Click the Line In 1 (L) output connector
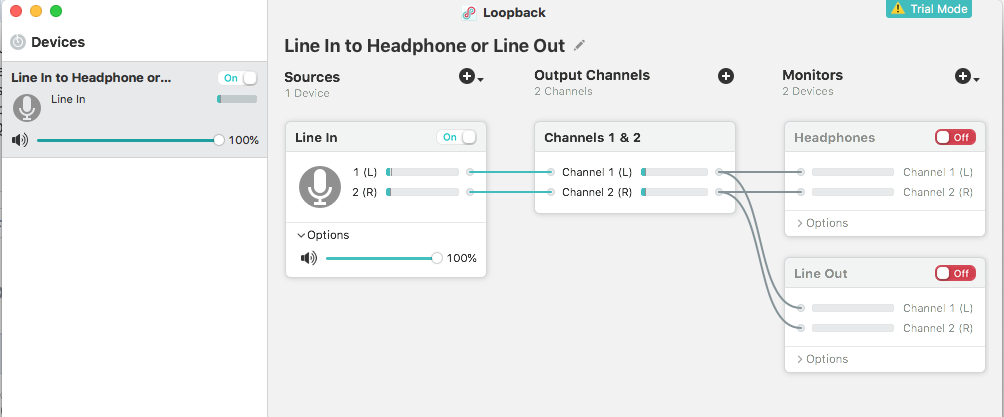Screen dimensions: 1004x417 pos(470,172)
